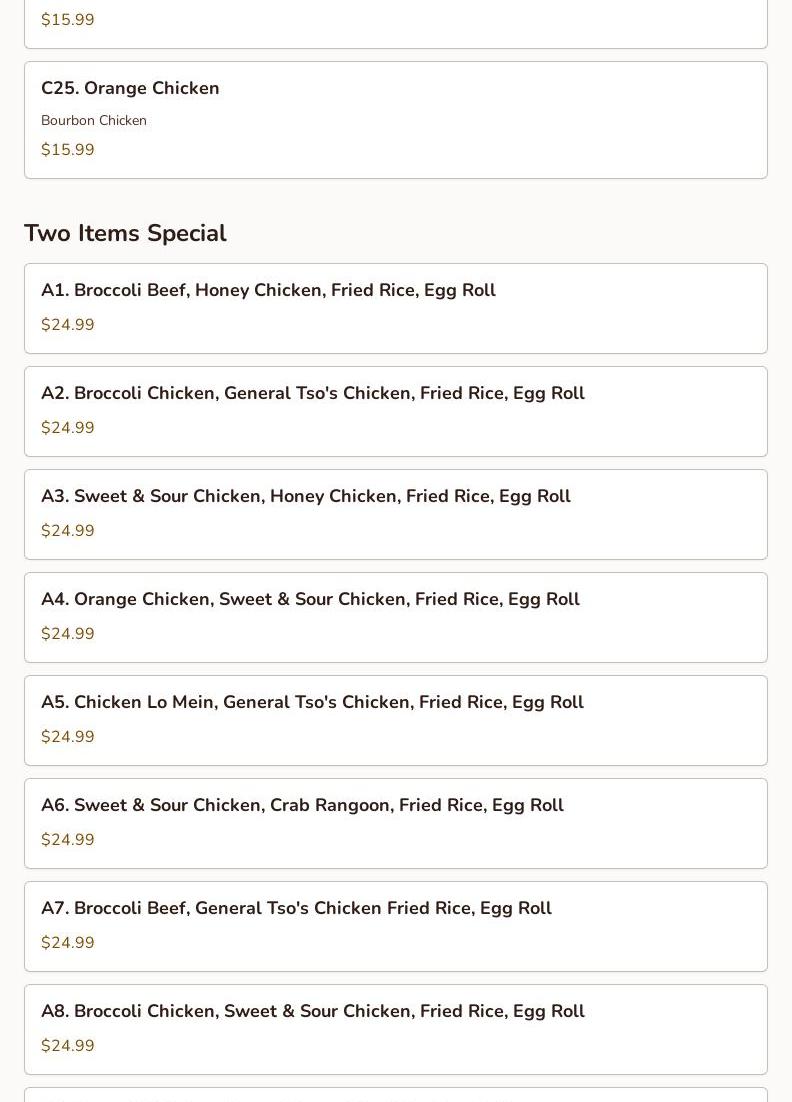Open A8 Broccoli Chicken, Sweet & Sour combo

(x=312, y=1012)
